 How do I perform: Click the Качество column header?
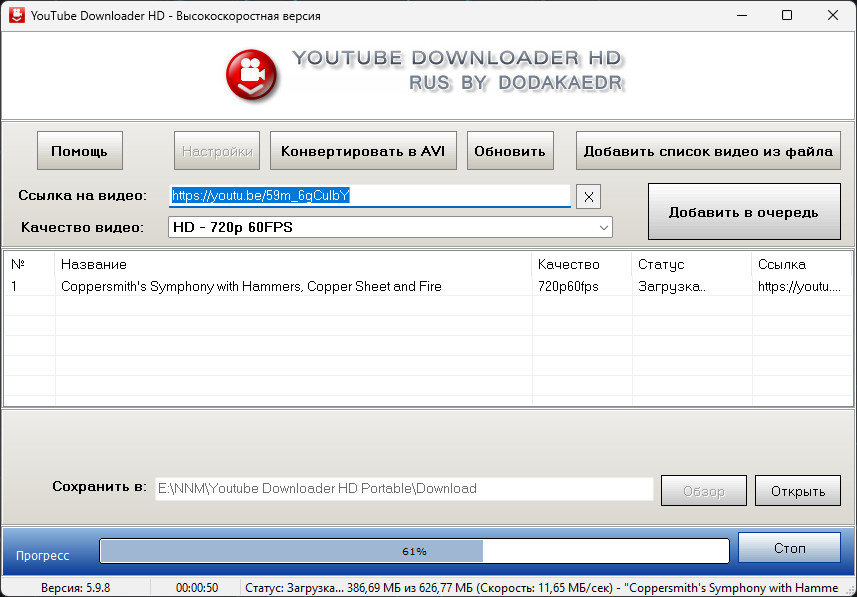[582, 264]
